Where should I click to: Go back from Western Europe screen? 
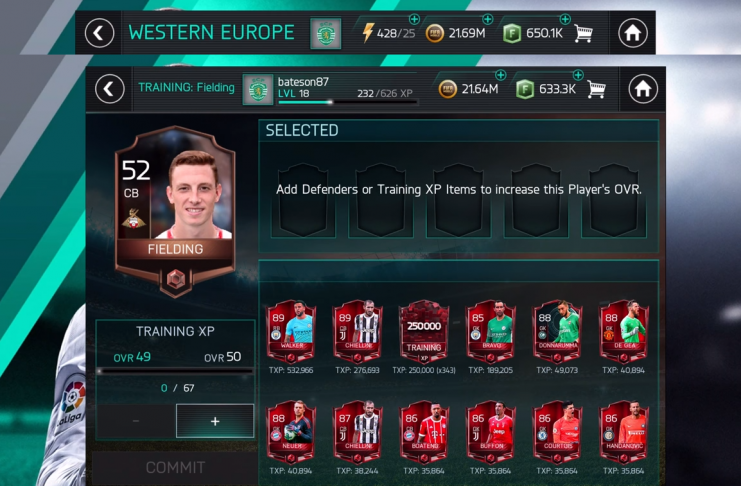tap(99, 33)
